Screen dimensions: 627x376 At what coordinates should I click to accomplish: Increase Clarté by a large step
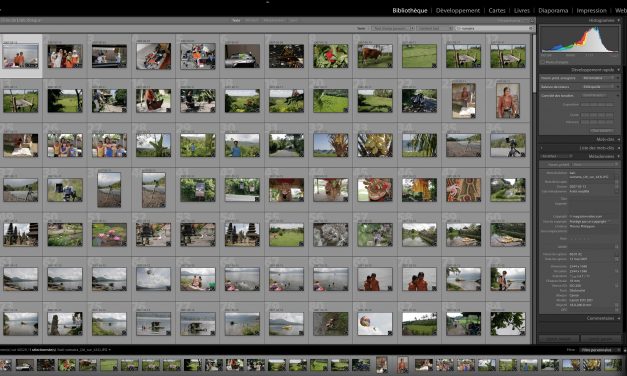[609, 115]
